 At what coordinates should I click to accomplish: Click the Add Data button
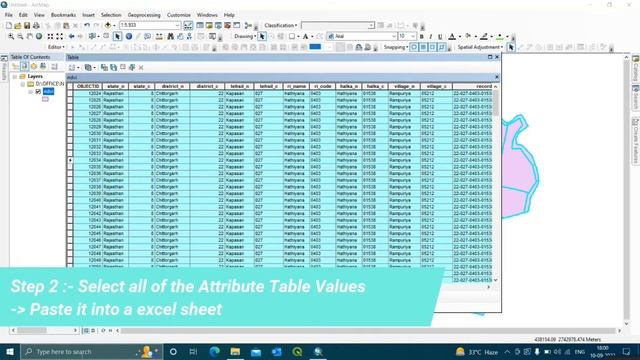[108, 26]
